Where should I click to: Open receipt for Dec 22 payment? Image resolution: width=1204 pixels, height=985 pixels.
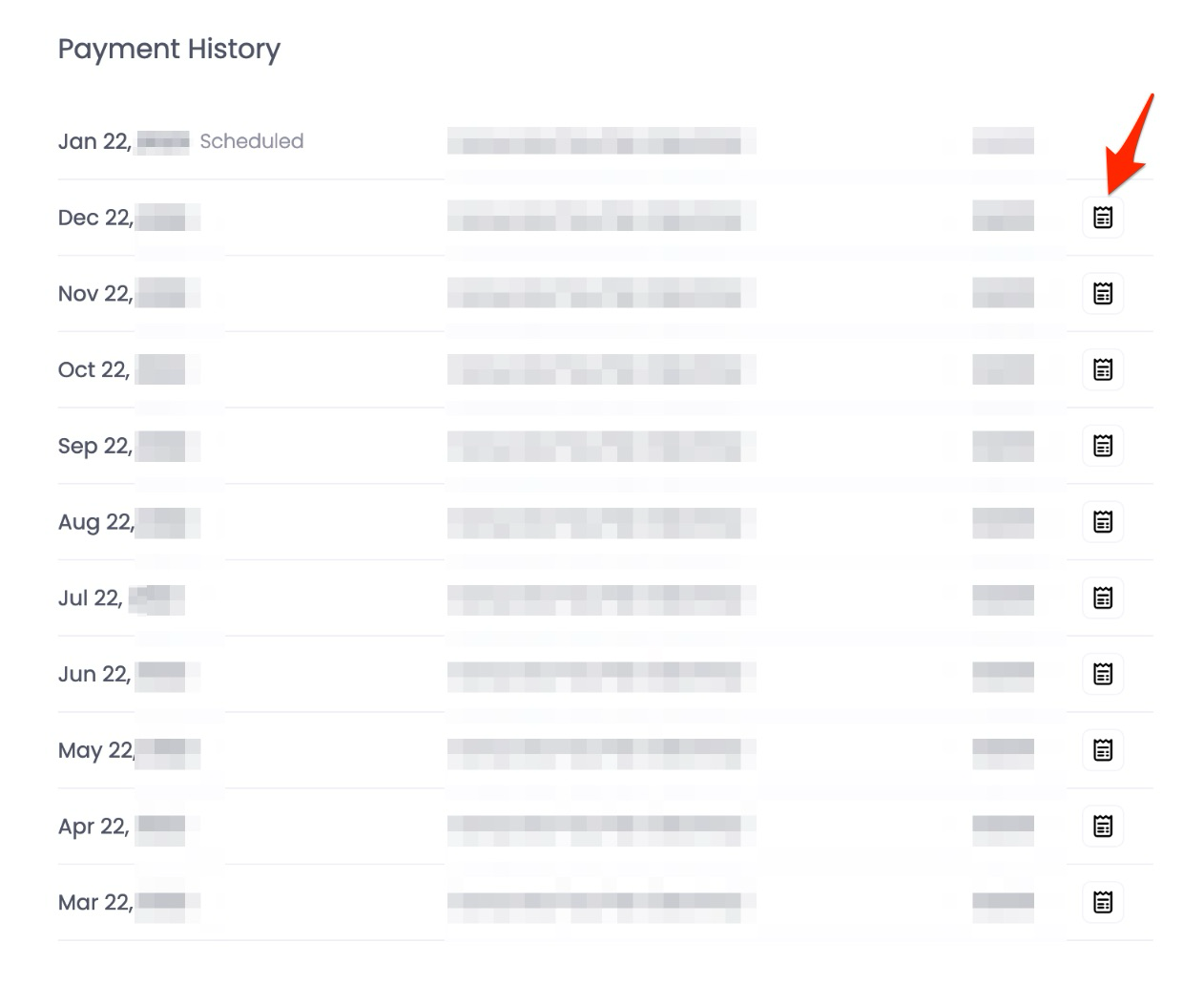tap(1103, 218)
